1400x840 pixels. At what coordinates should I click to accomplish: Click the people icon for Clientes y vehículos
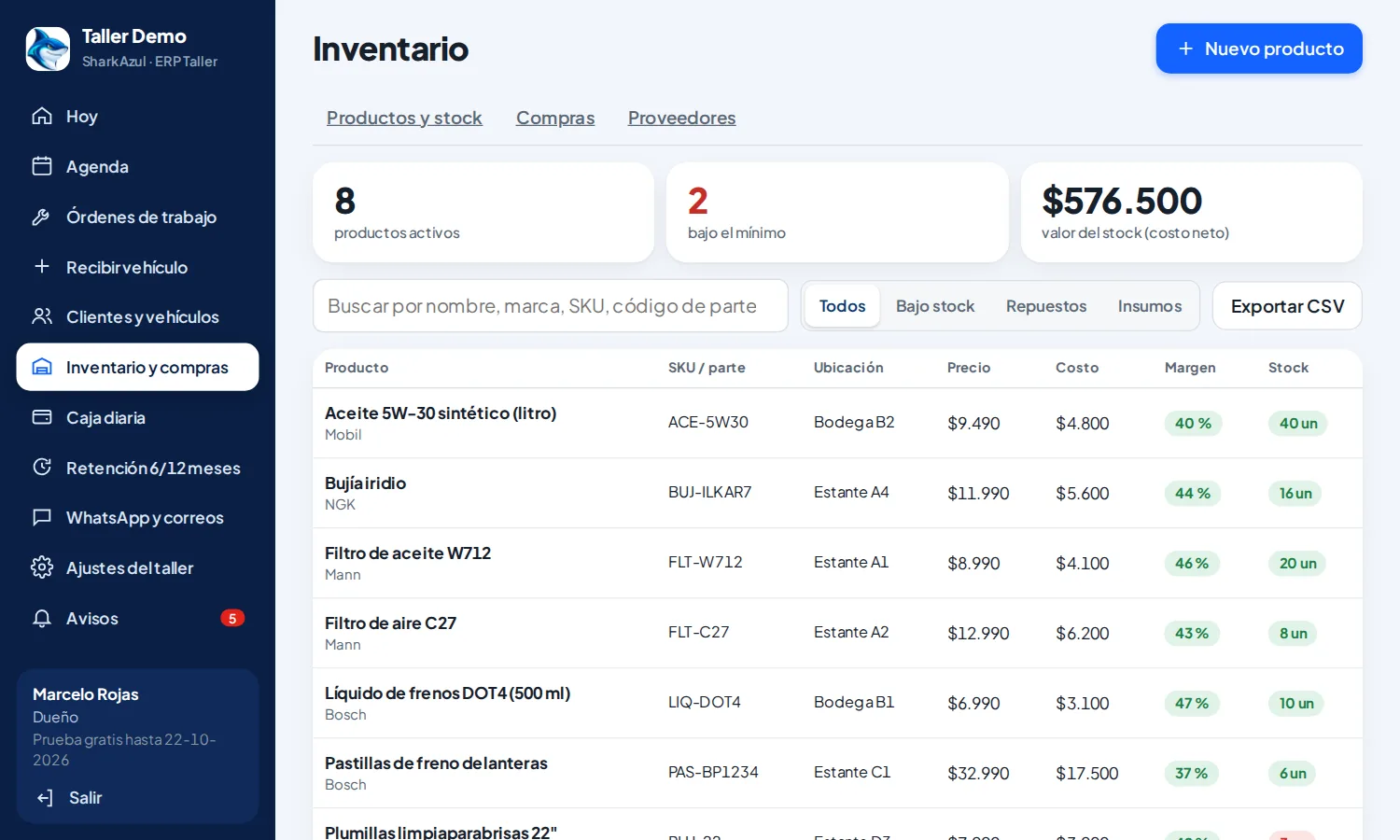click(x=42, y=316)
